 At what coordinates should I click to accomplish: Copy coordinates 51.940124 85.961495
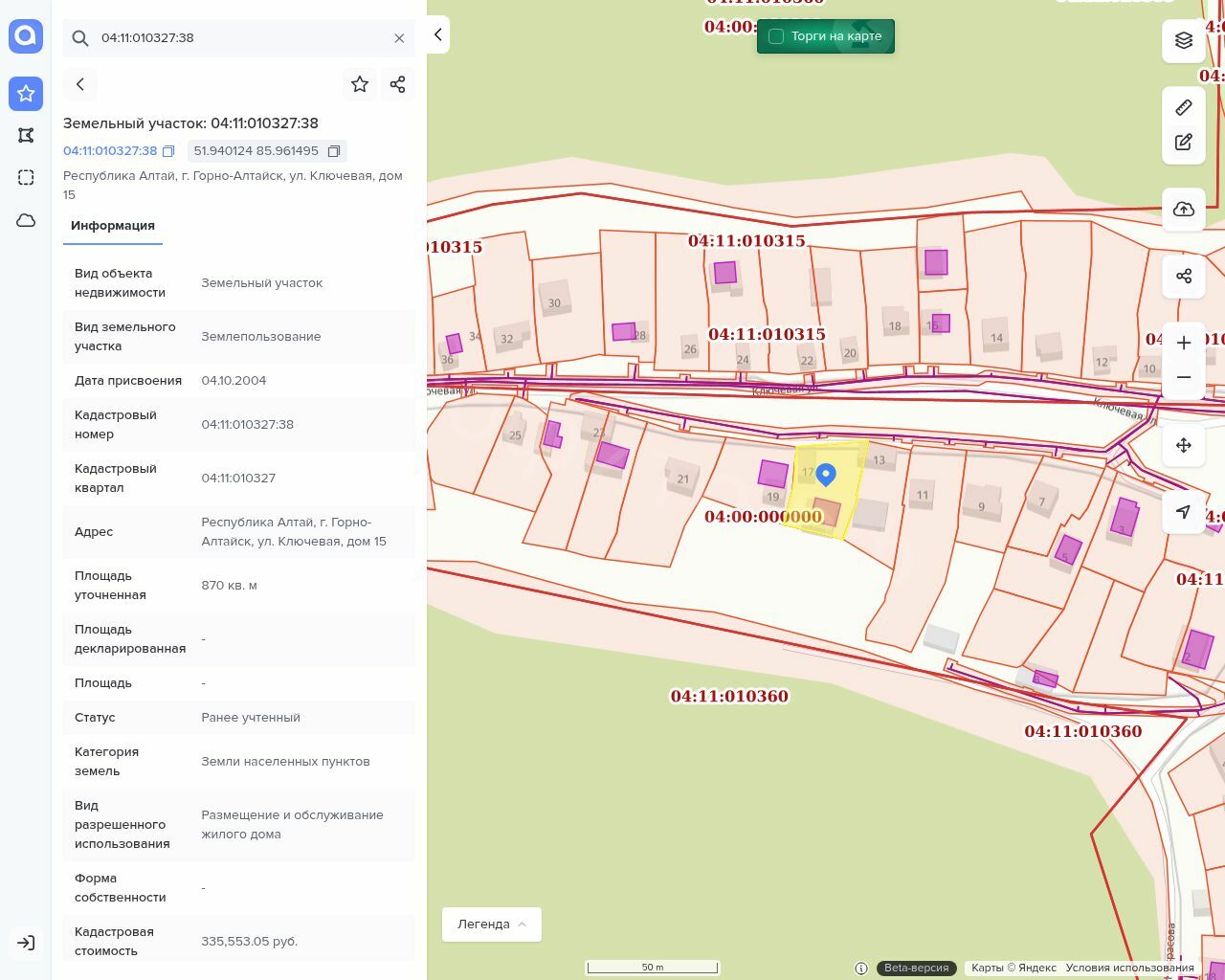[x=334, y=151]
